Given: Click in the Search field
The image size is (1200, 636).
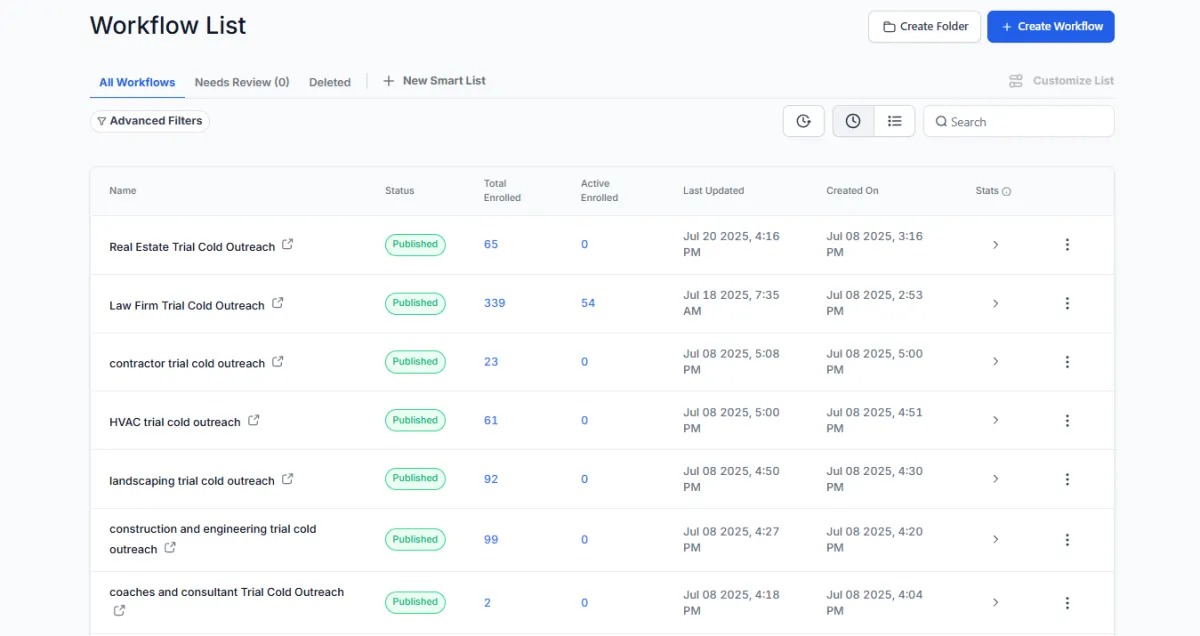Looking at the screenshot, I should click(1018, 121).
